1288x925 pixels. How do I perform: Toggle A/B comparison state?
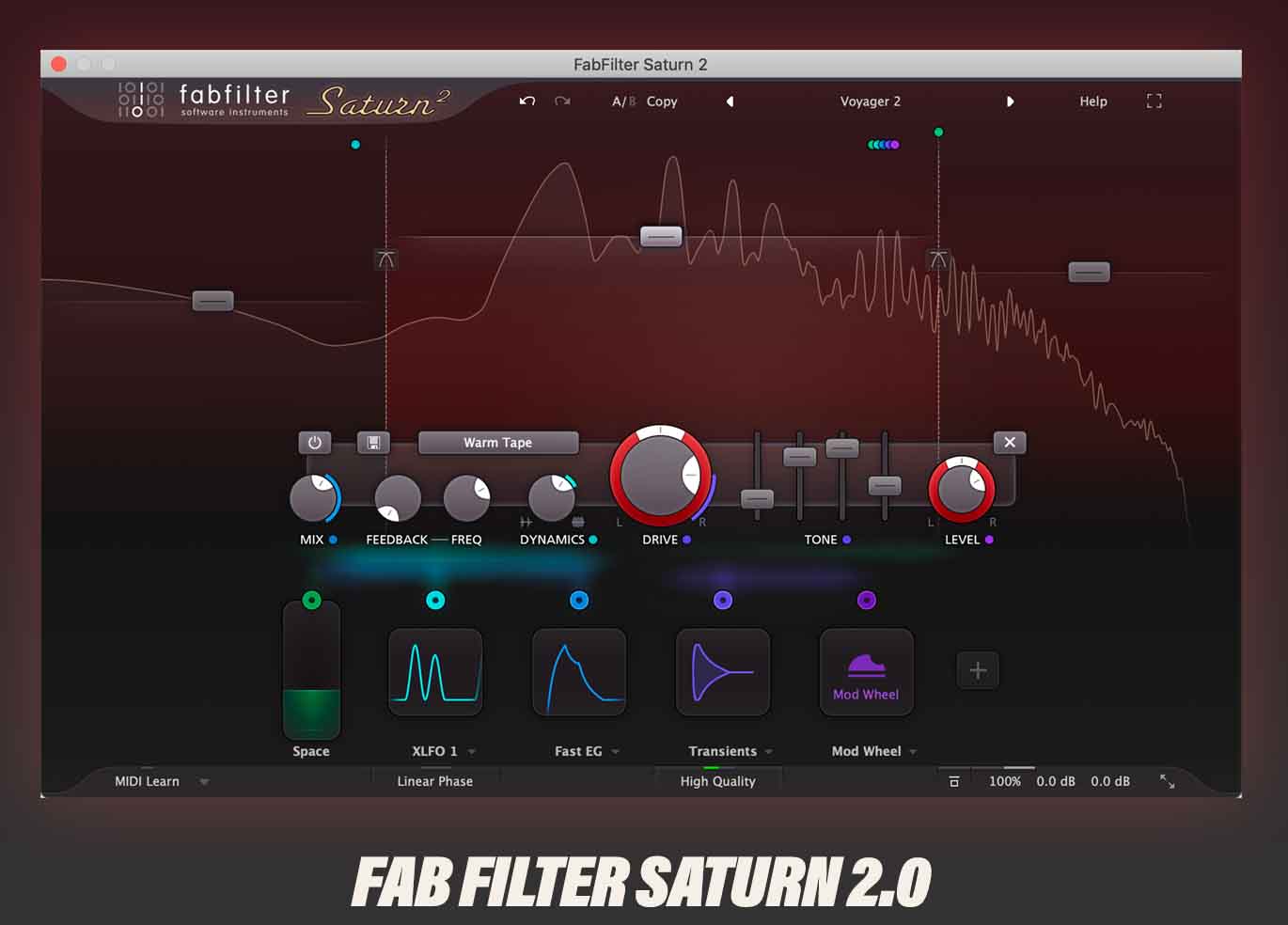pos(623,102)
